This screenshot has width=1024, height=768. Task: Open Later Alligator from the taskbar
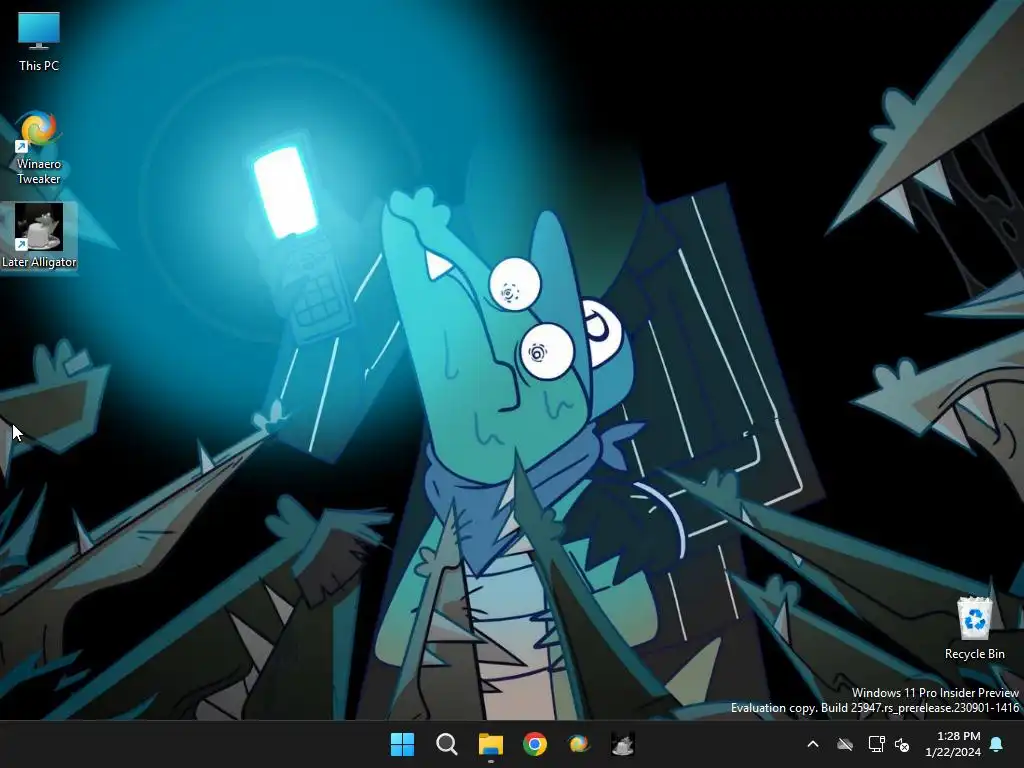[623, 744]
